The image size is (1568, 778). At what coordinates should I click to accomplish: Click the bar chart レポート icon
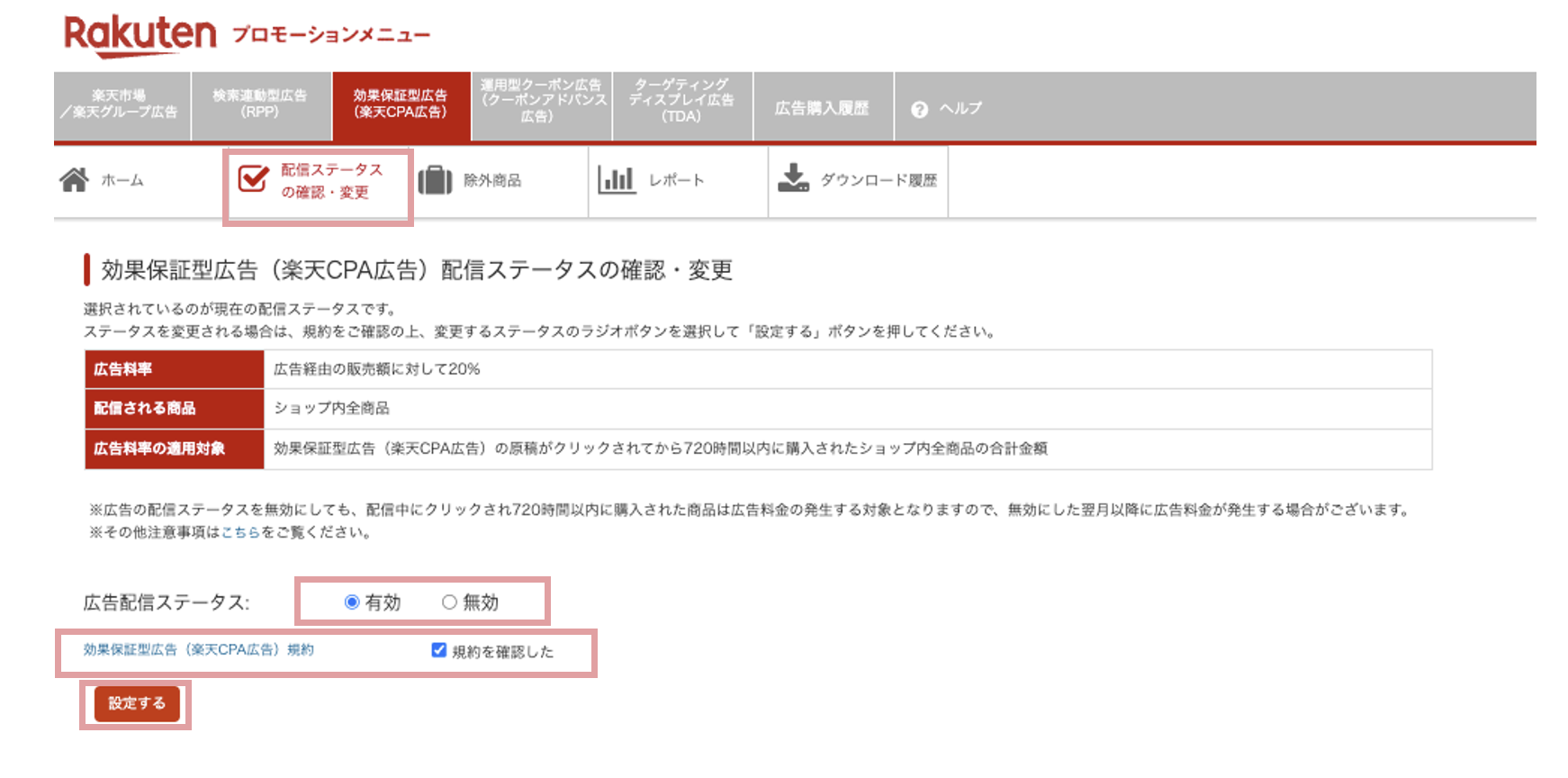click(x=617, y=179)
